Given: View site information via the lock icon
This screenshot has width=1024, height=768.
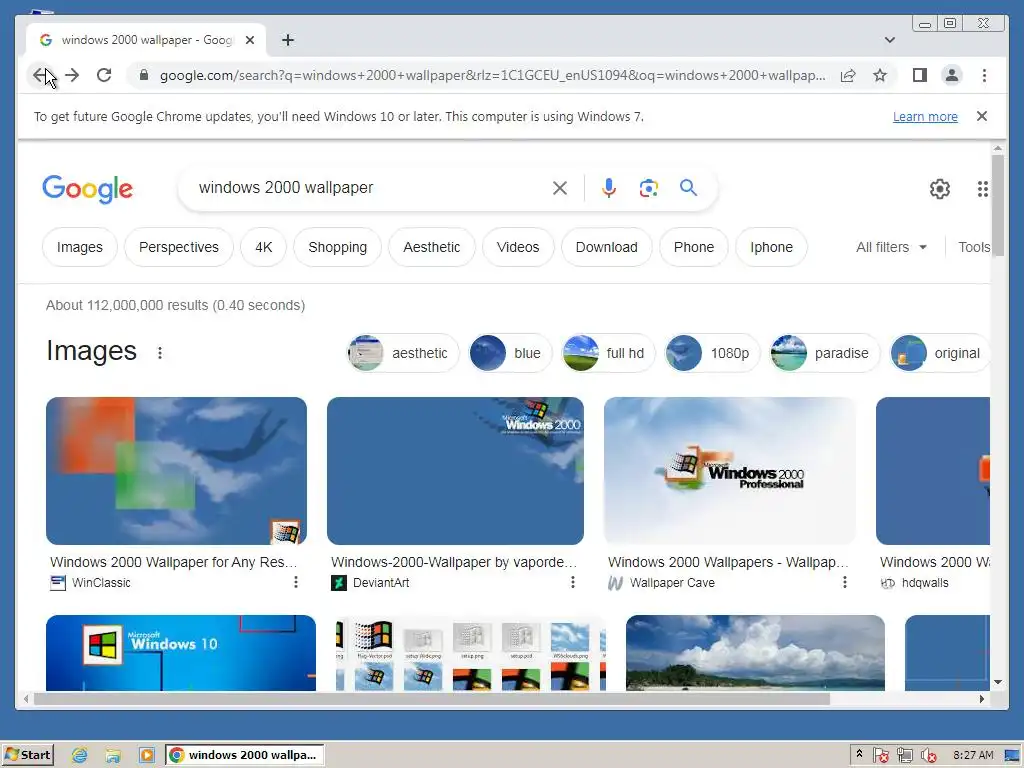Looking at the screenshot, I should pyautogui.click(x=144, y=75).
